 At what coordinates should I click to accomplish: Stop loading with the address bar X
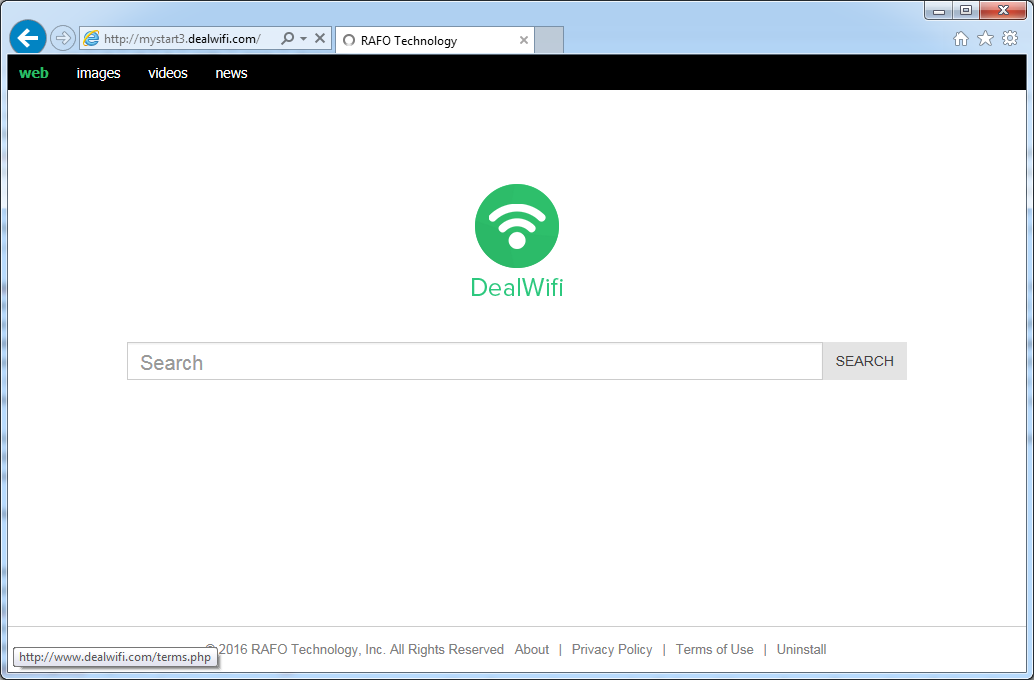click(320, 38)
